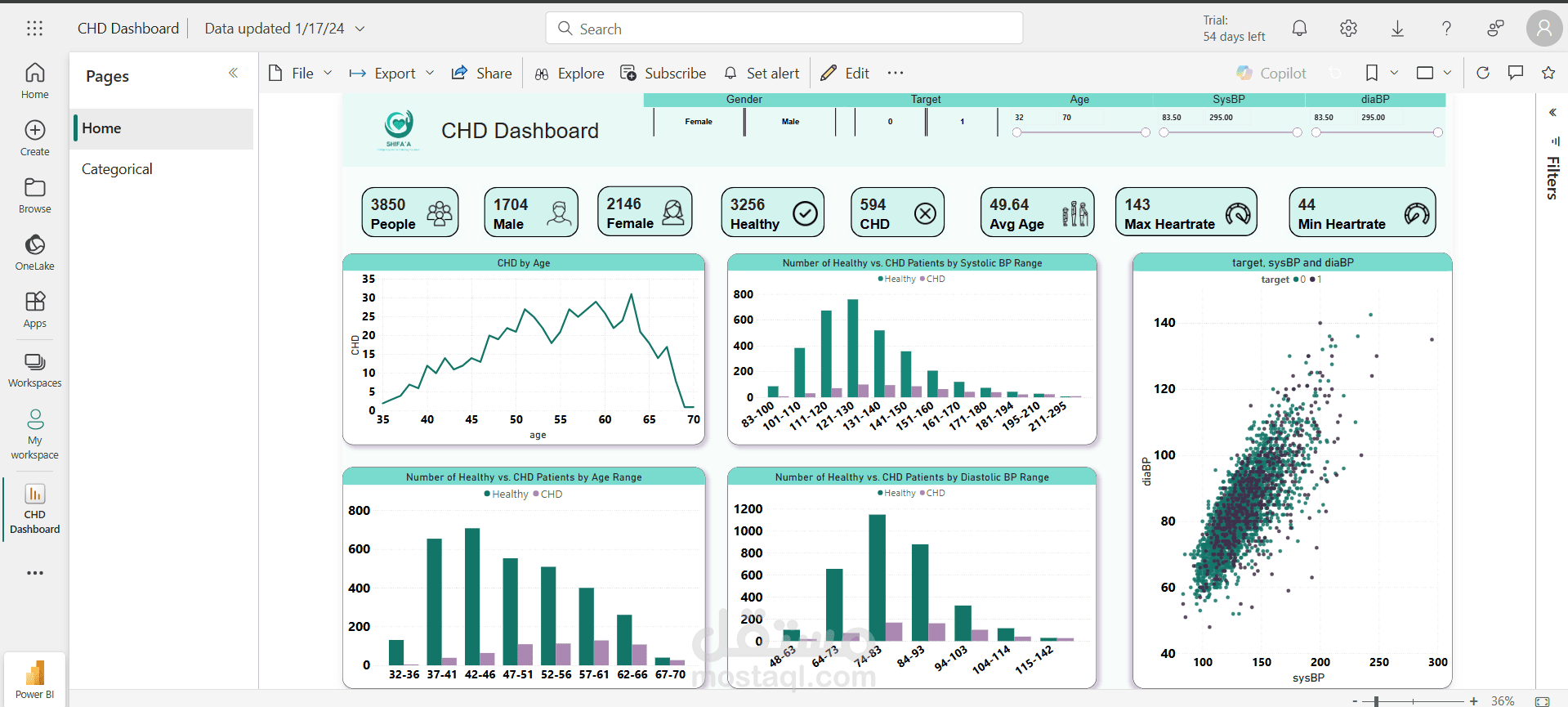Click the SysBP slider right handle
Image resolution: width=1568 pixels, height=707 pixels.
pos(1298,132)
